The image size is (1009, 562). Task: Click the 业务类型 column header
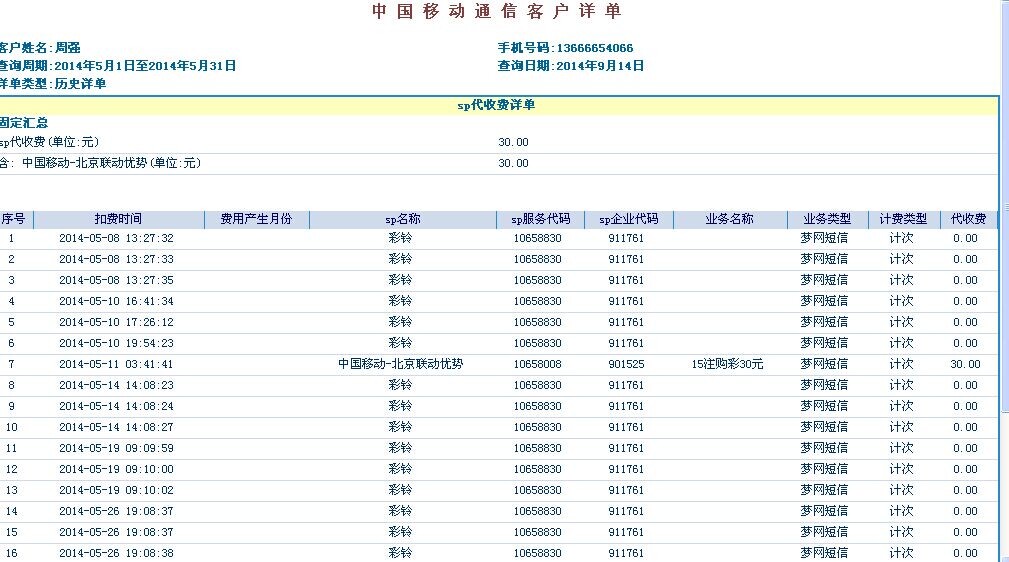pyautogui.click(x=827, y=220)
